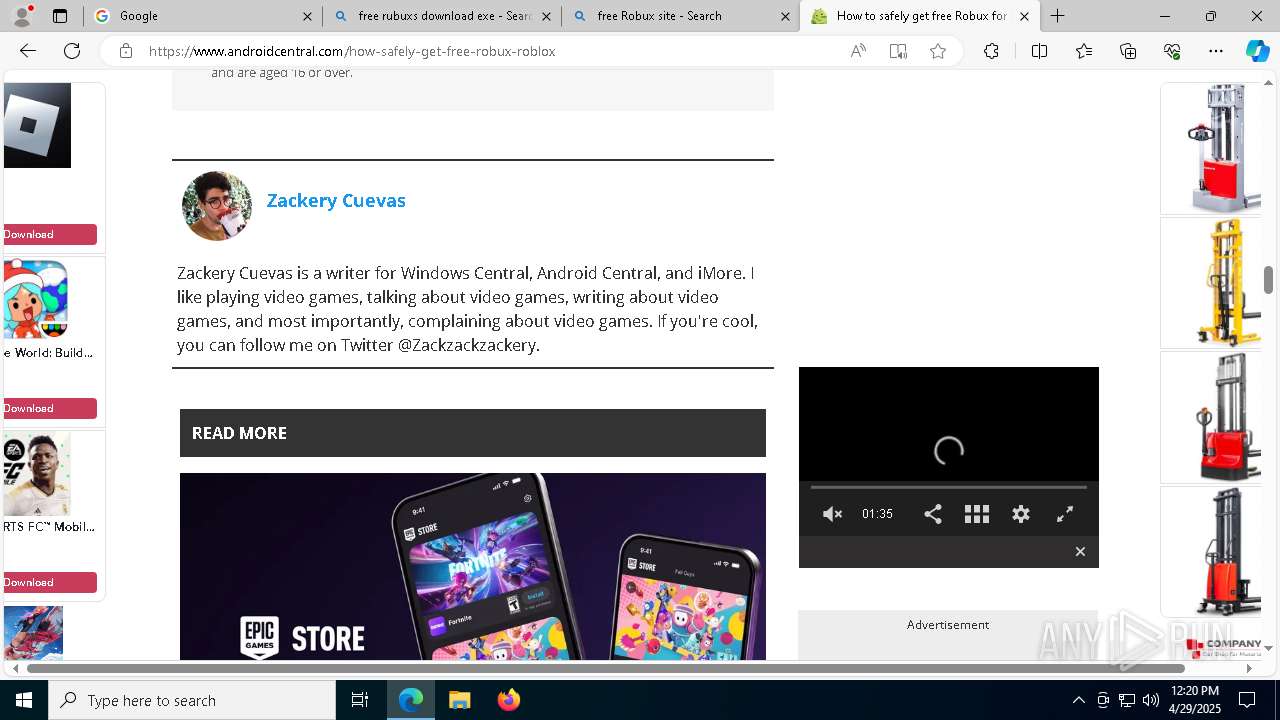Image resolution: width=1280 pixels, height=720 pixels.
Task: Click the horizontal scrollbar at page bottom
Action: 606,668
